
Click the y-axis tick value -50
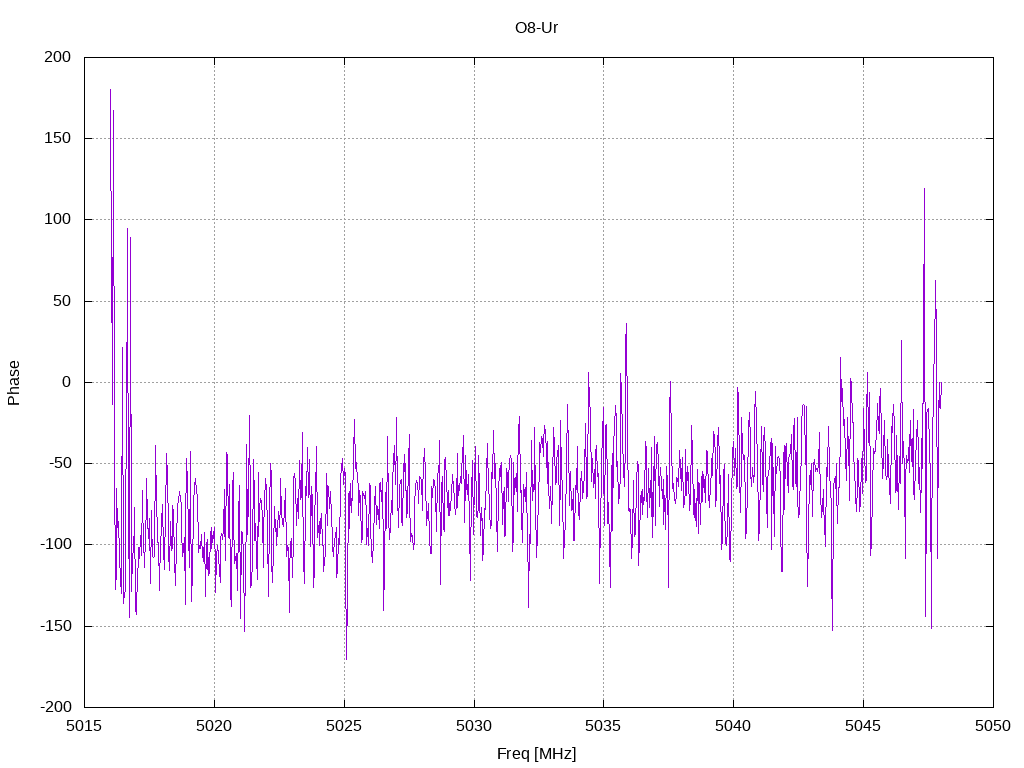[59, 463]
